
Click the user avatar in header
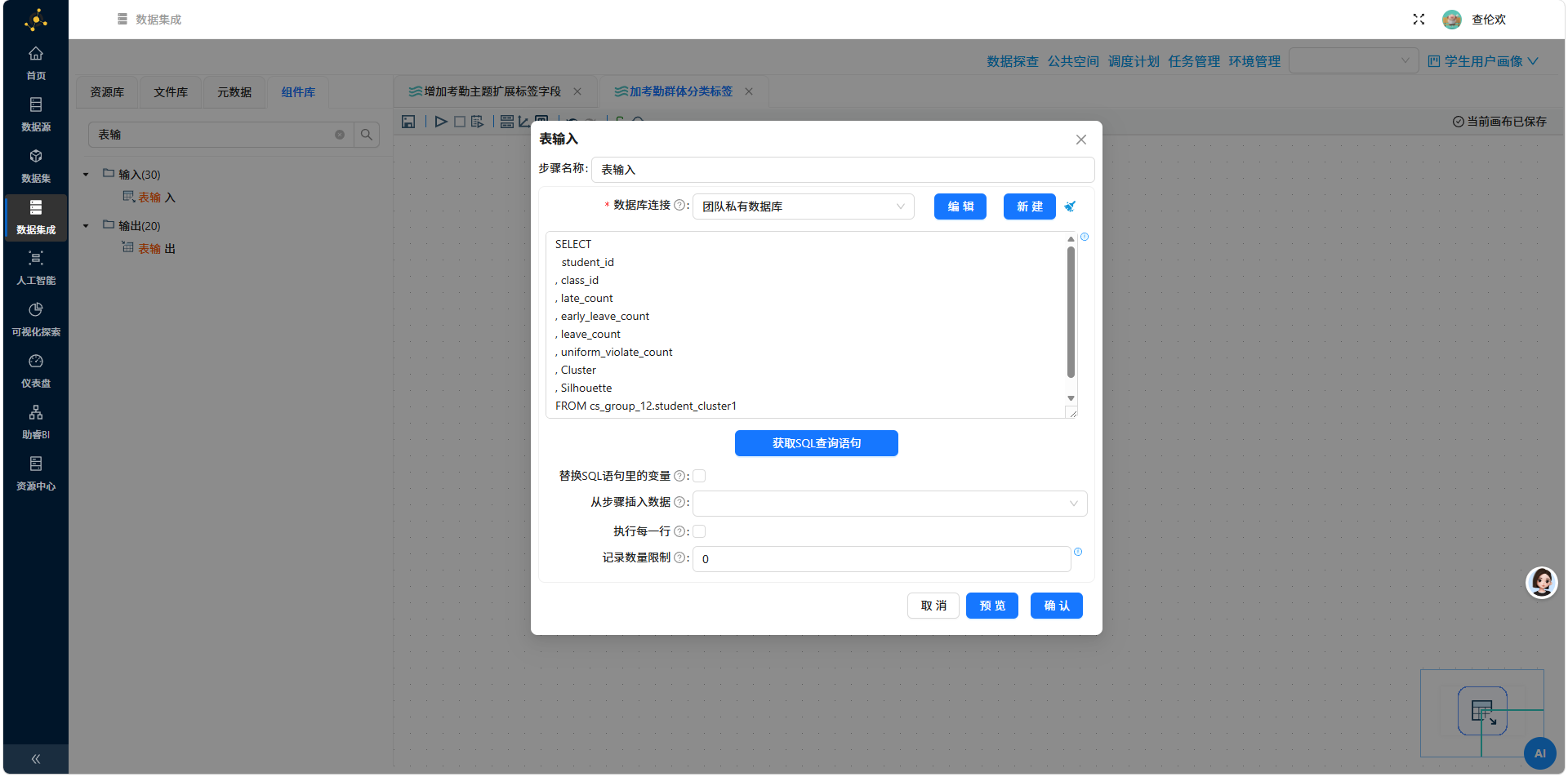(1451, 20)
